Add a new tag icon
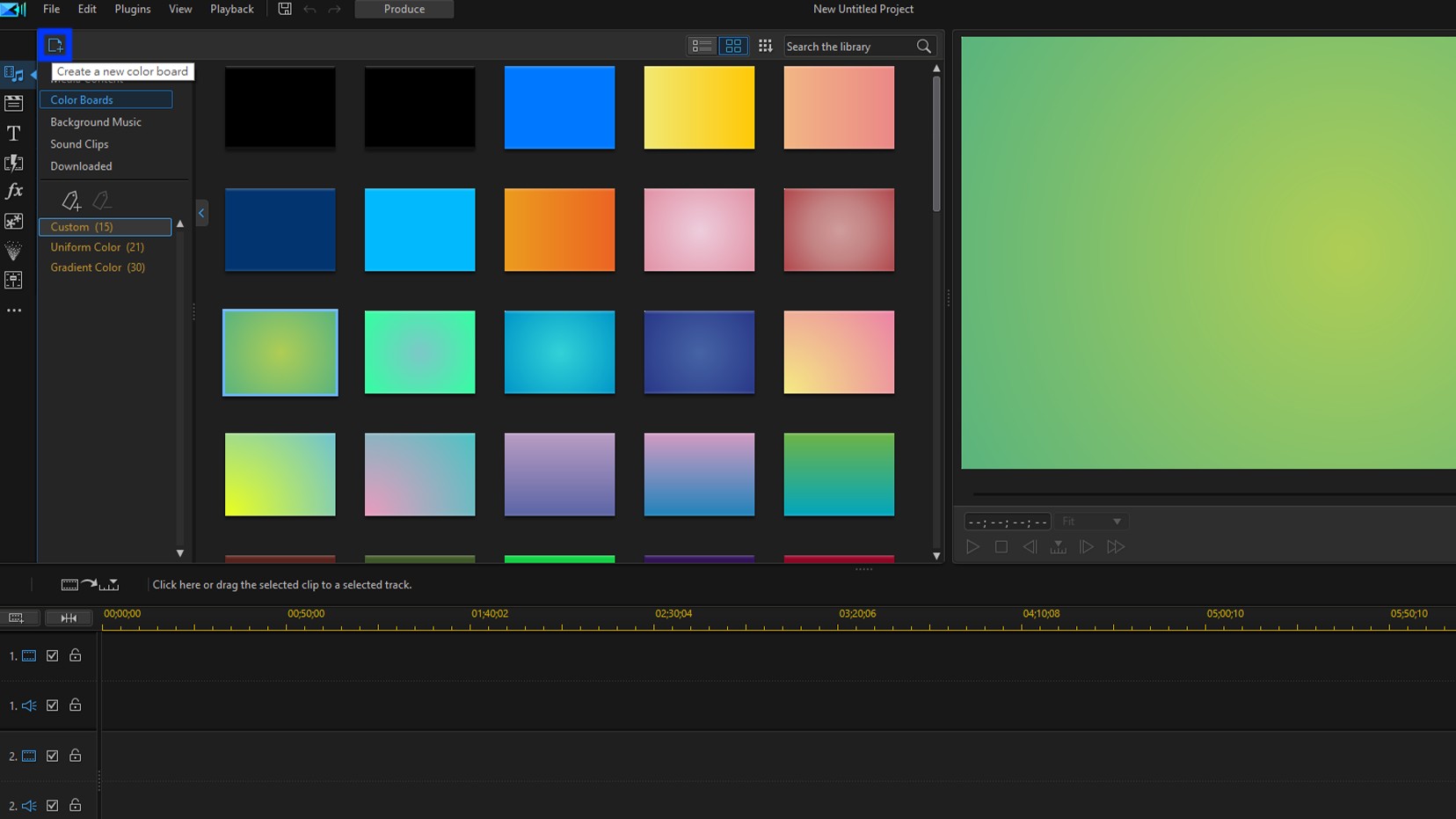The height and width of the screenshot is (819, 1456). point(71,201)
